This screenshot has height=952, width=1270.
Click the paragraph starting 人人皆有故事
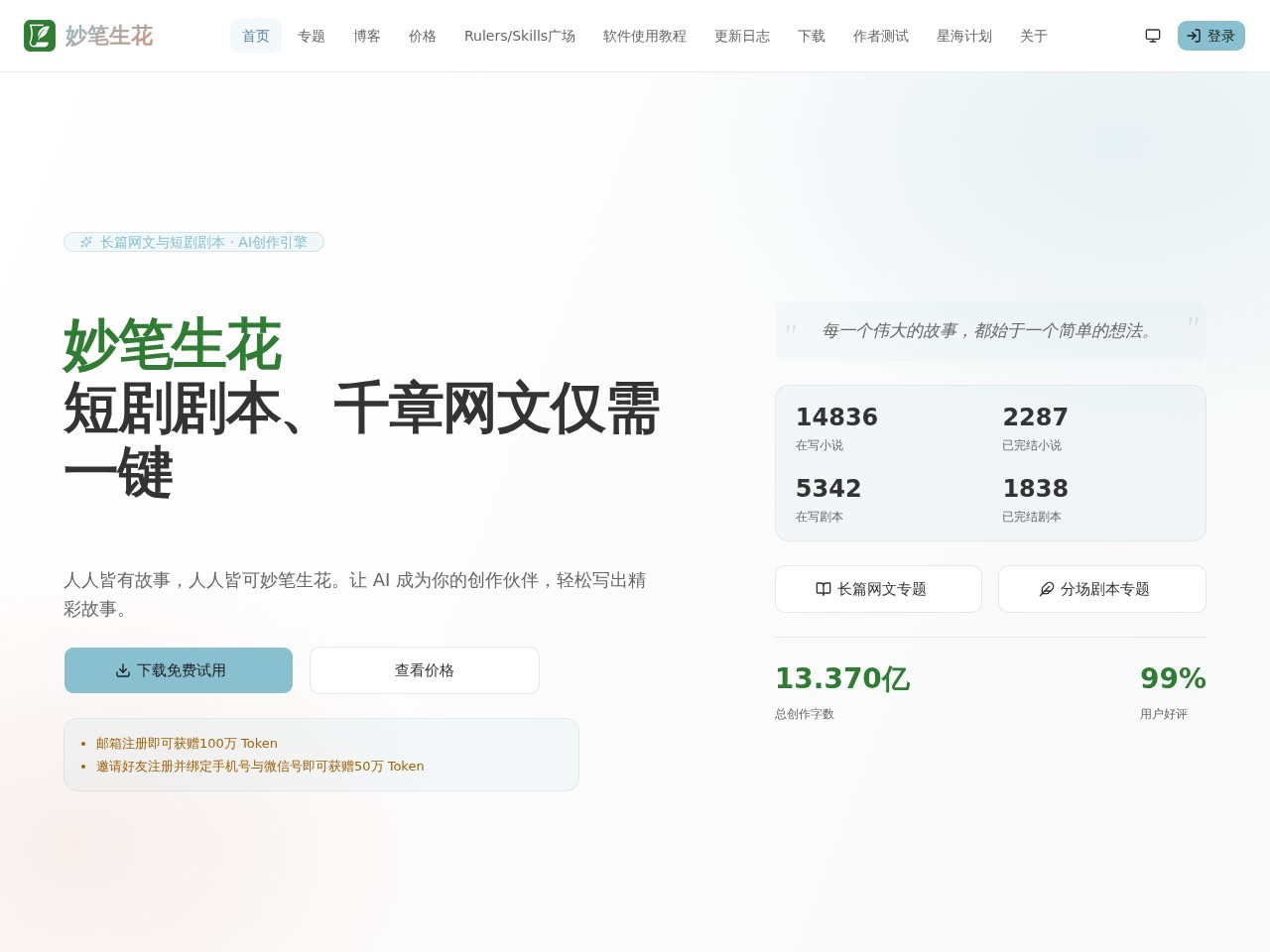tap(355, 594)
